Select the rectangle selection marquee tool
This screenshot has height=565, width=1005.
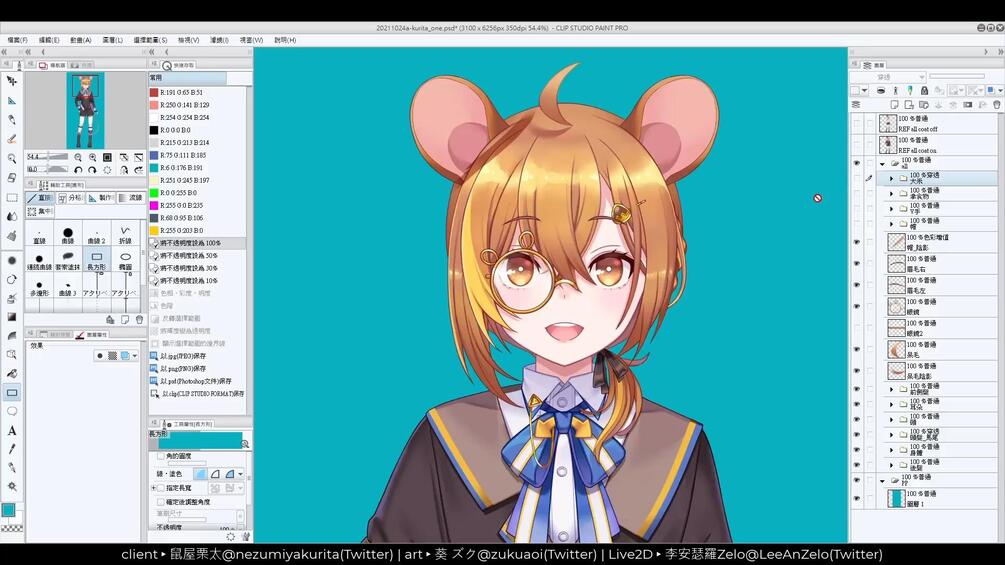(x=12, y=197)
